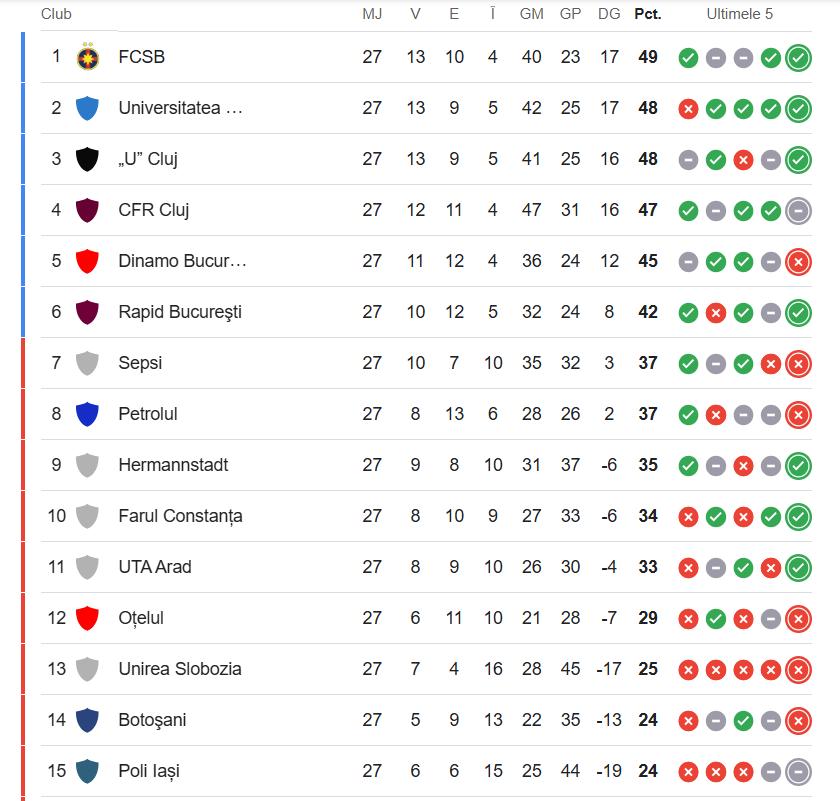This screenshot has width=840, height=801.
Task: Click CFR Cluj's latest match draw indicator
Action: point(798,210)
